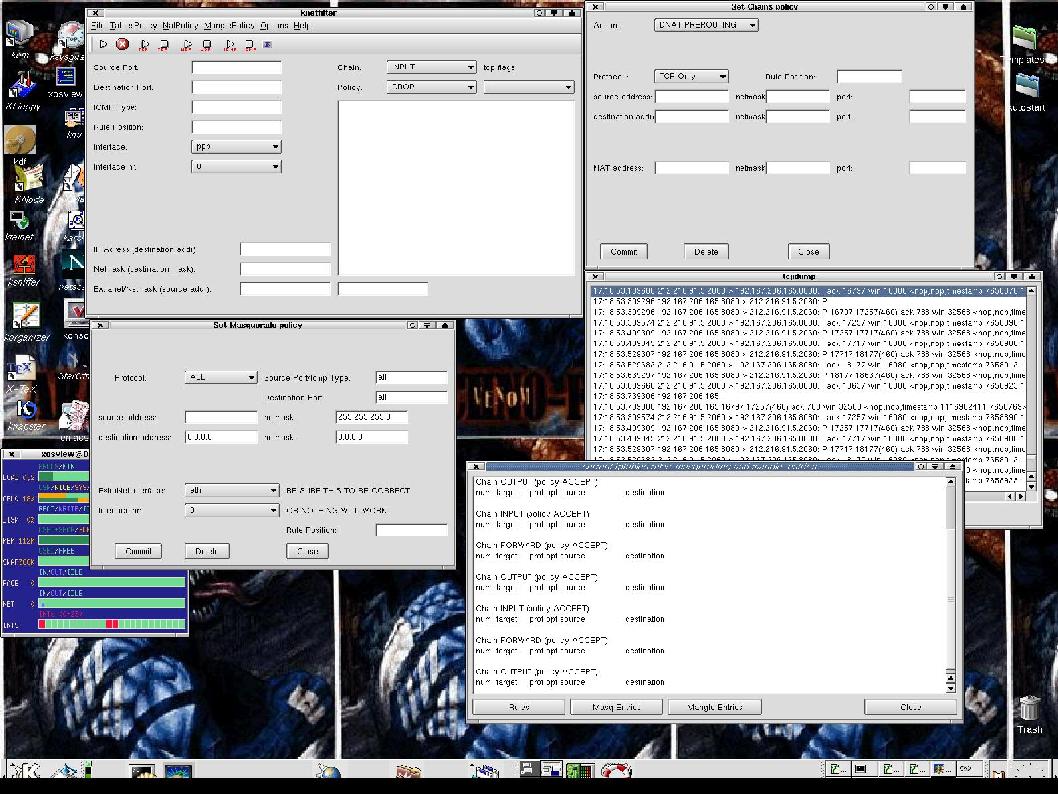The height and width of the screenshot is (794, 1058).
Task: Expand the empty dropdown beside Policy
Action: (529, 87)
